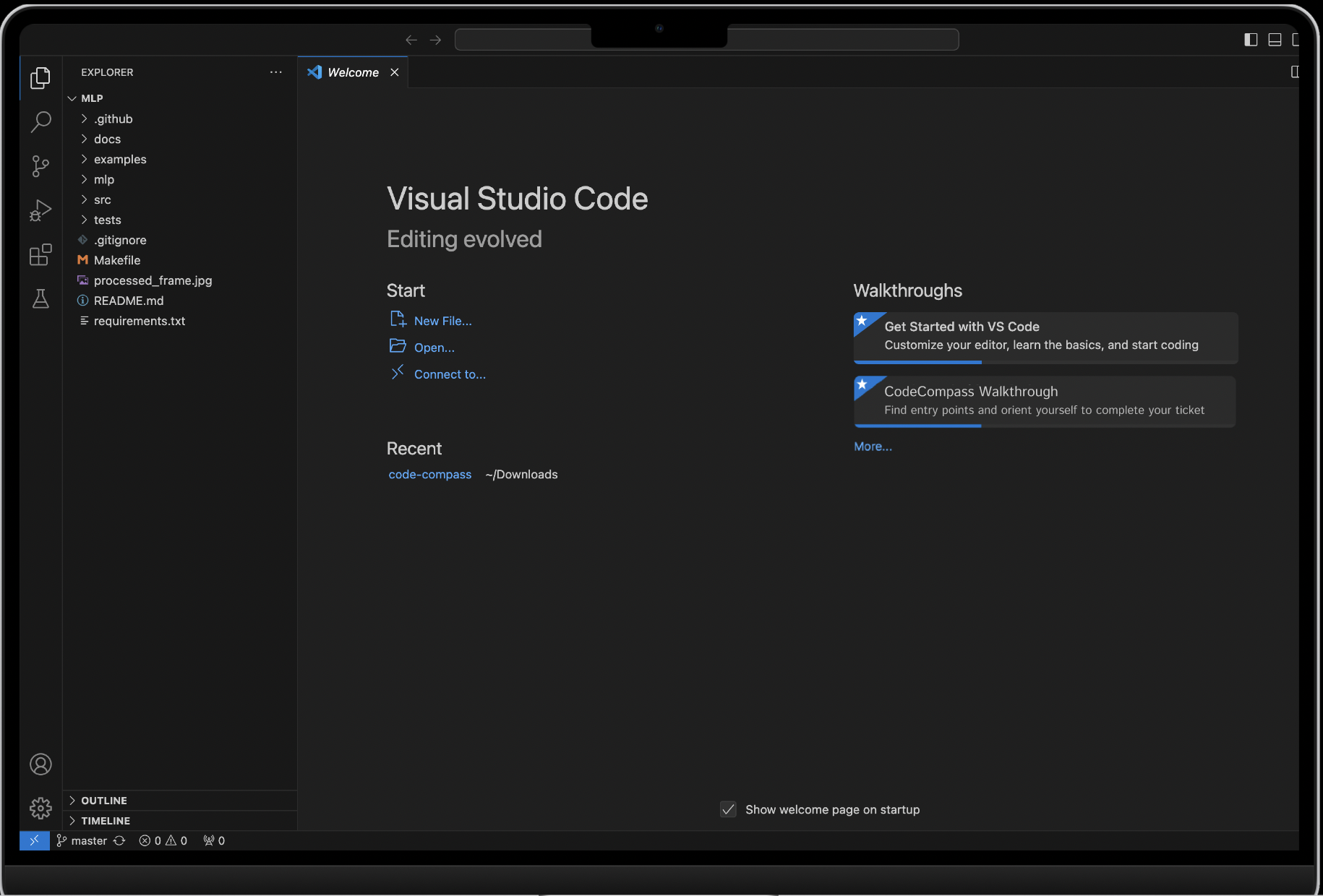Toggle the bottom panel layout button
This screenshot has width=1323, height=896.
1275,40
